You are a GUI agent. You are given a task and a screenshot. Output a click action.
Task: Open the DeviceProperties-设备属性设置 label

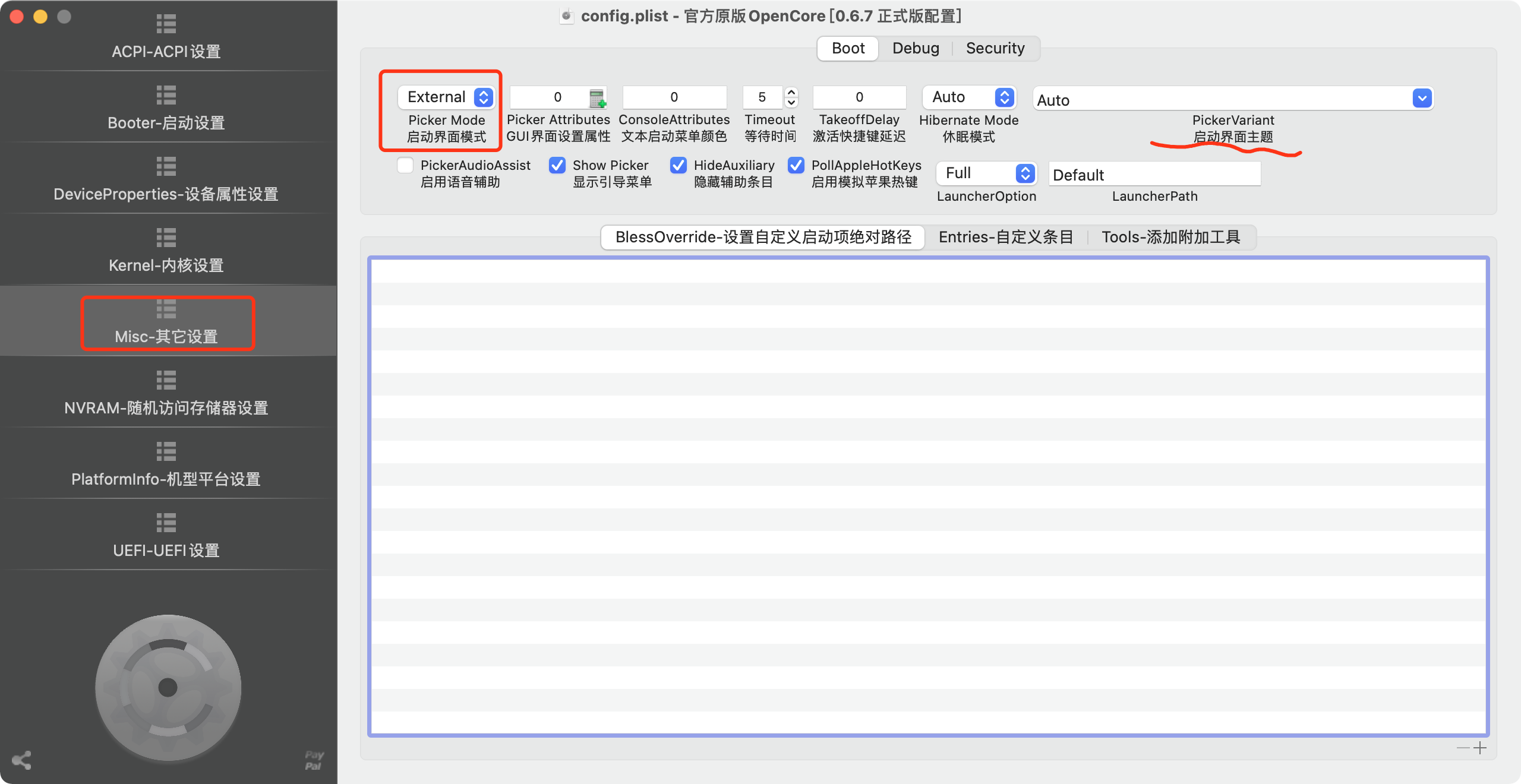click(166, 194)
